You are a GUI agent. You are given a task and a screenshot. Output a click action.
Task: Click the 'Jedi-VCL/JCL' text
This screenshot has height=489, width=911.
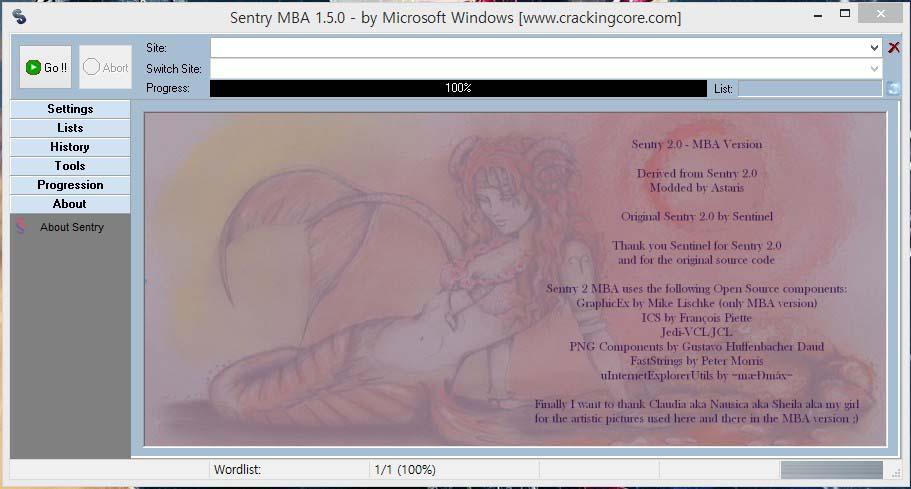click(x=697, y=332)
